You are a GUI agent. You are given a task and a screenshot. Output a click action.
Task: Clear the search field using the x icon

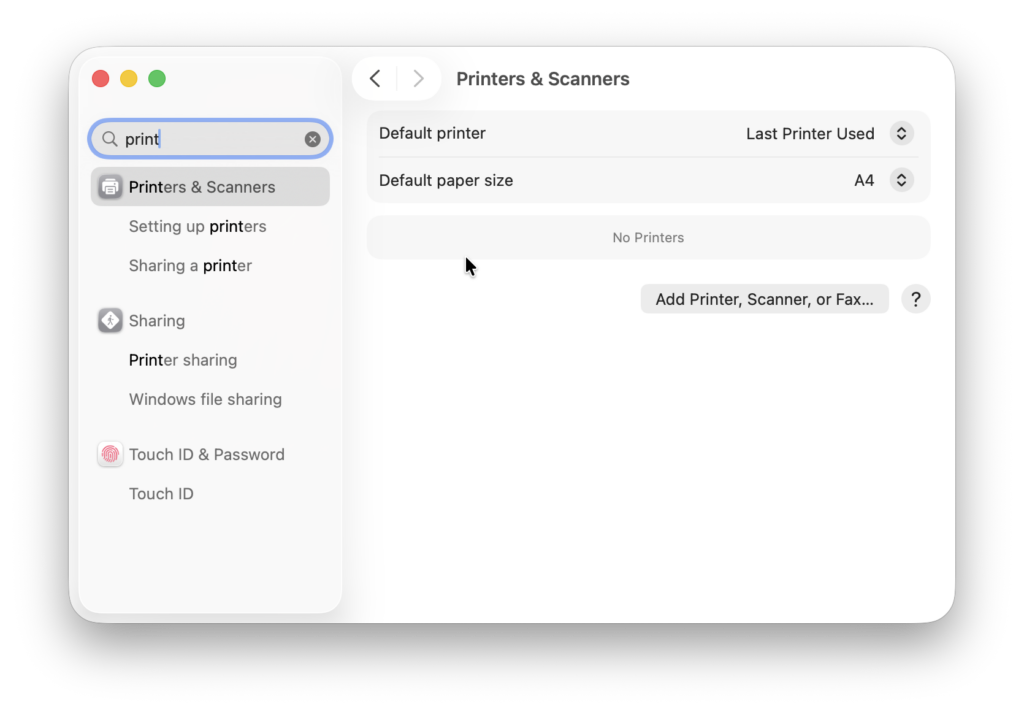pyautogui.click(x=312, y=139)
